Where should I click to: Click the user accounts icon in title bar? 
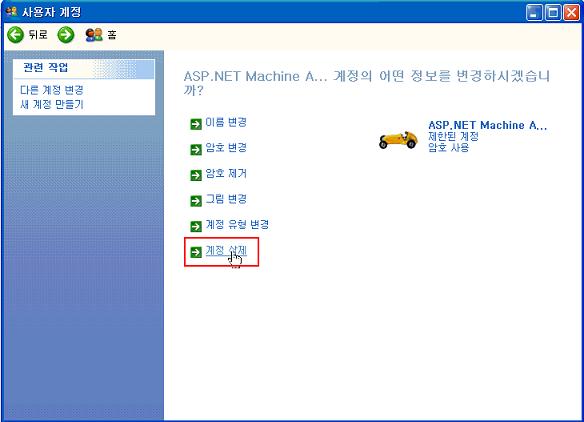pos(12,12)
